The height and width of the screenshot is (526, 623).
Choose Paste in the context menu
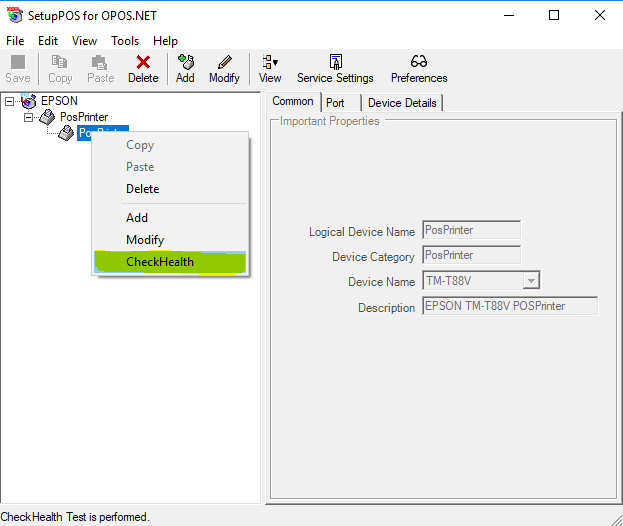point(170,167)
